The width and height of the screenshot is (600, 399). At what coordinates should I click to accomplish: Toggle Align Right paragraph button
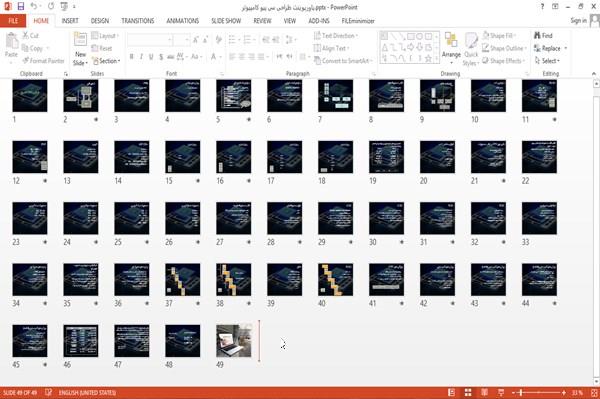click(251, 57)
